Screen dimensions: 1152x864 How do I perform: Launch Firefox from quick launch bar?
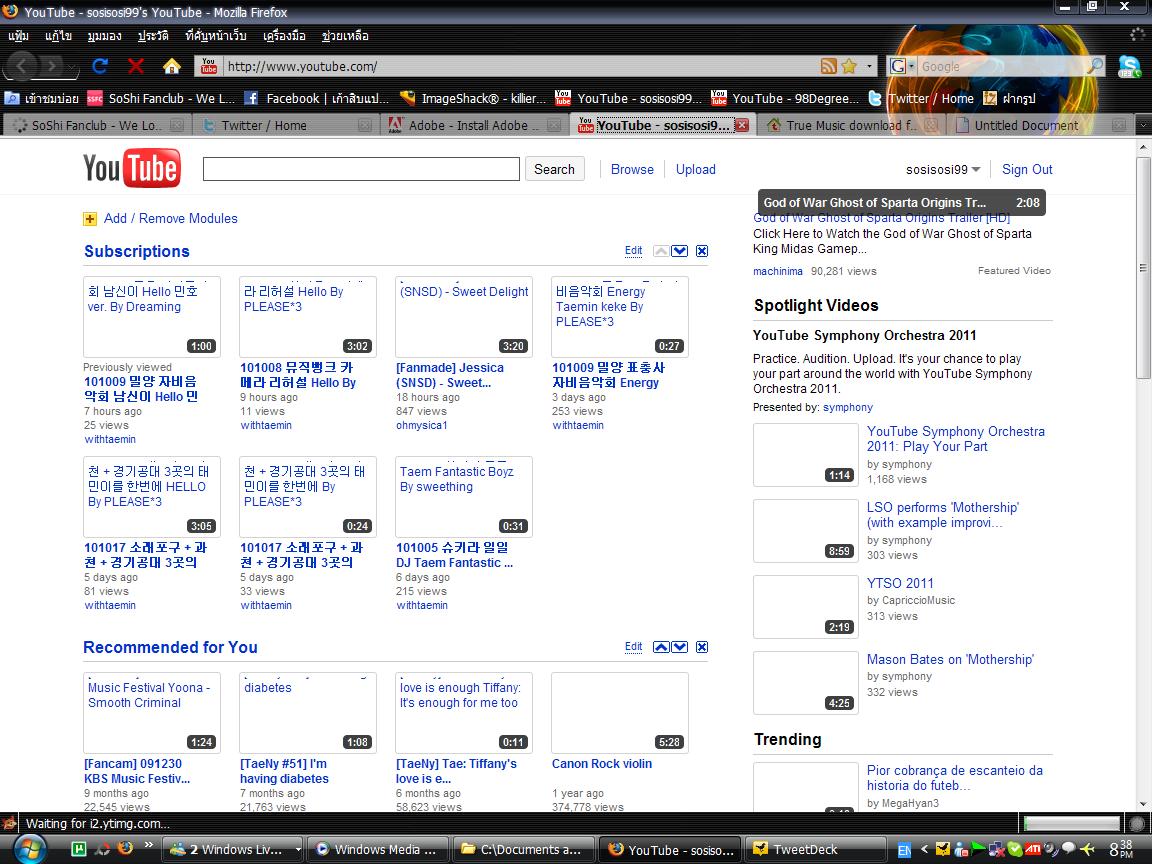tap(125, 849)
